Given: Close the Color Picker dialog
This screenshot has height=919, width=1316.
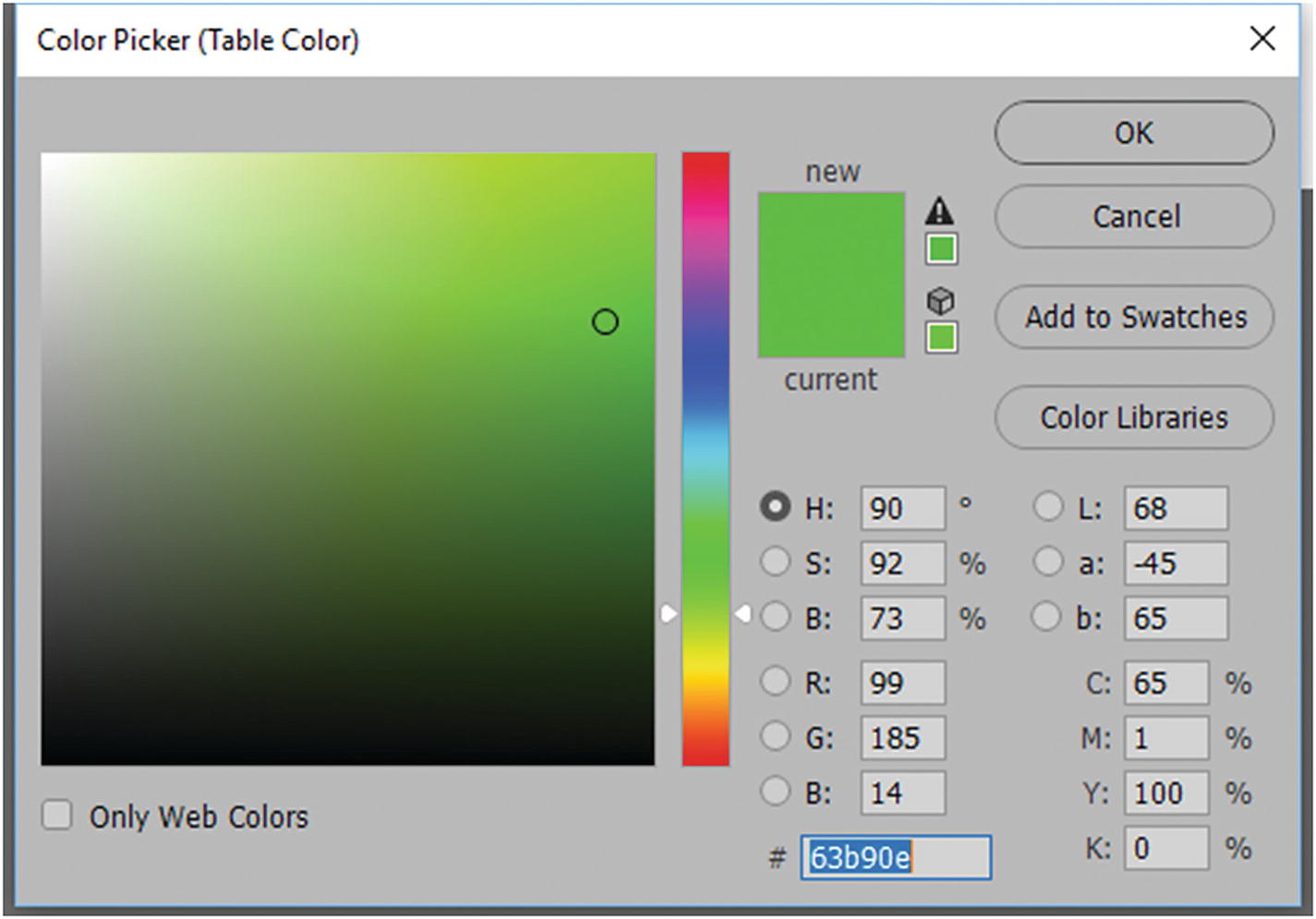Looking at the screenshot, I should tap(1262, 39).
